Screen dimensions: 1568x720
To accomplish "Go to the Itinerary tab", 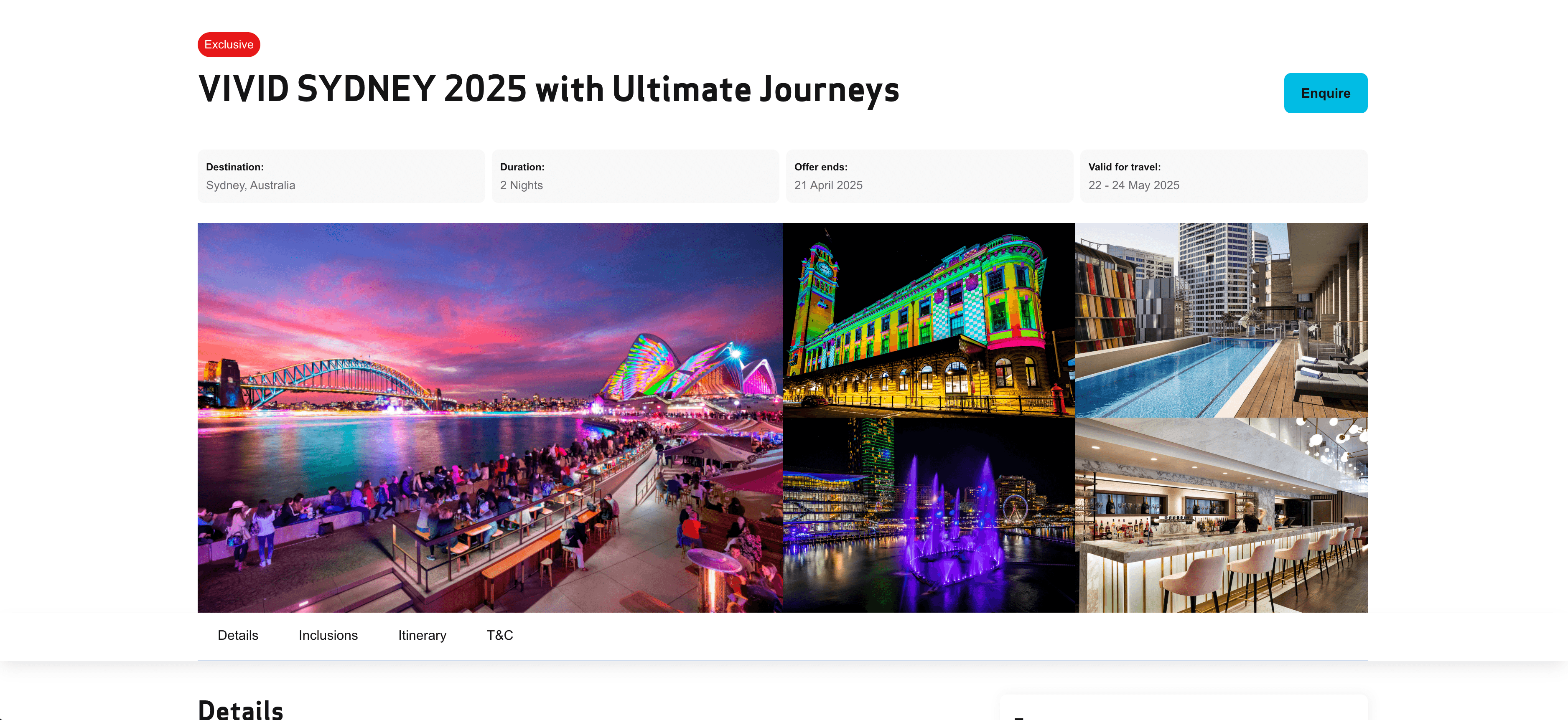I will pyautogui.click(x=422, y=635).
